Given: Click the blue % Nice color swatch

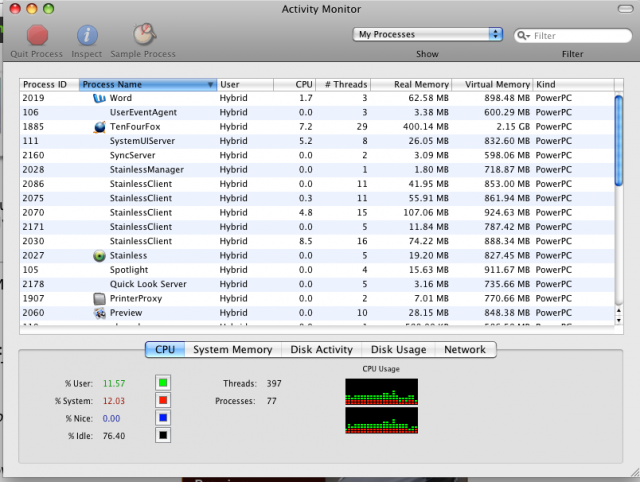Looking at the screenshot, I should point(163,418).
